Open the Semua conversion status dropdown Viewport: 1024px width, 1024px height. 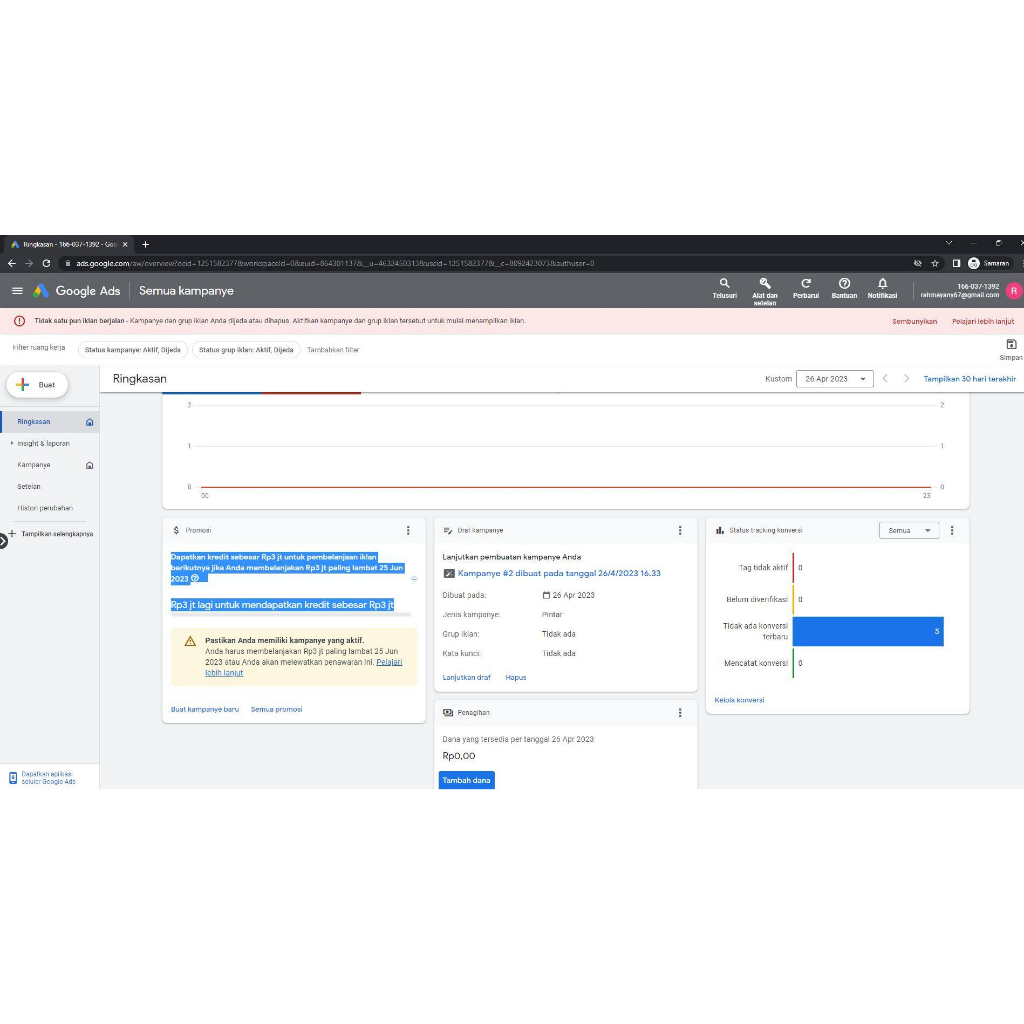pyautogui.click(x=908, y=530)
